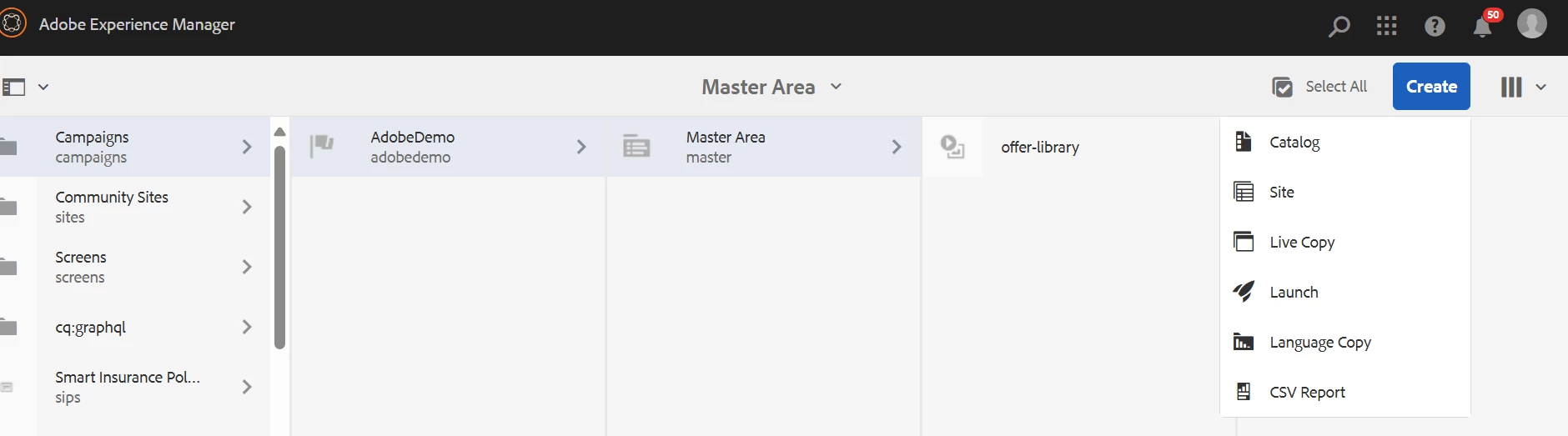Click the offer-library item icon
The height and width of the screenshot is (436, 1568).
click(x=952, y=147)
